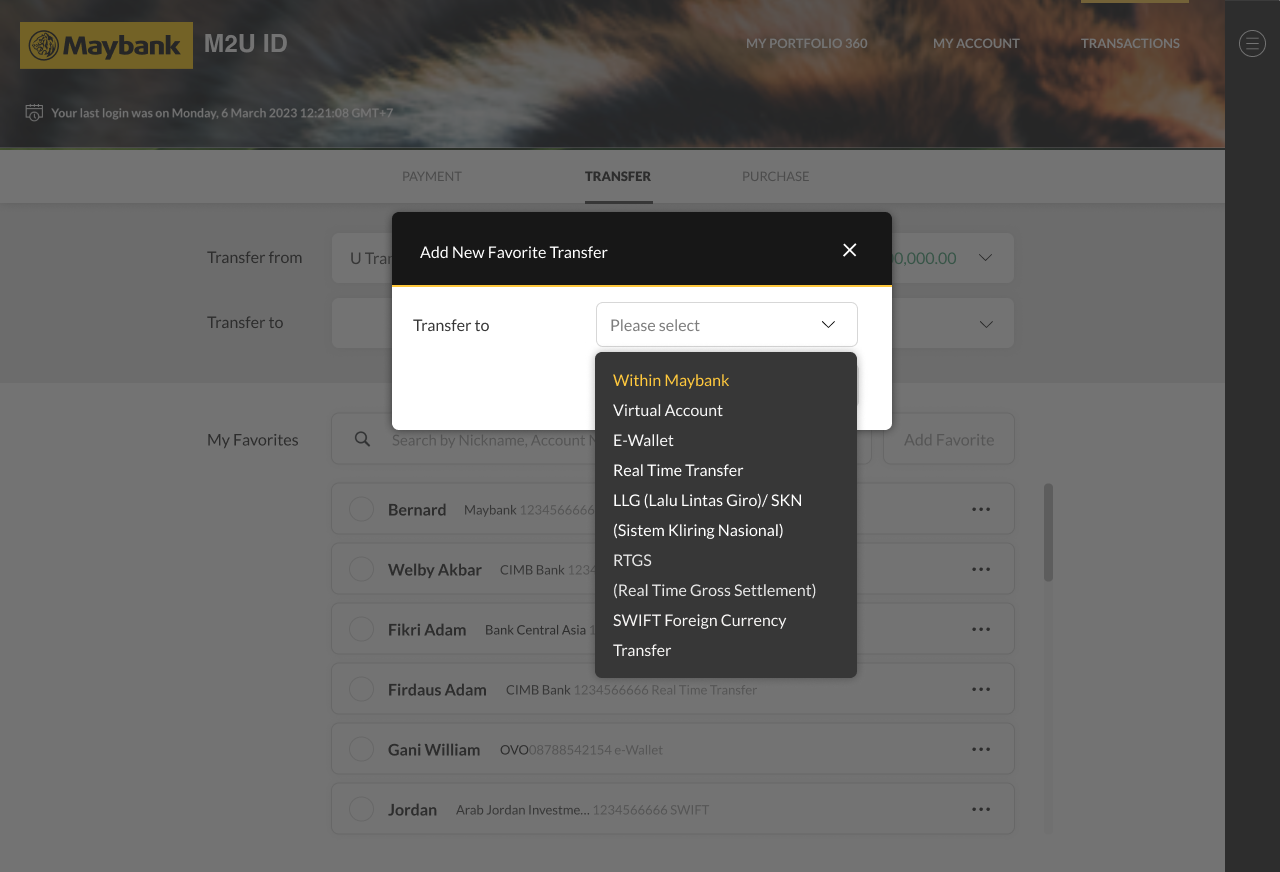Open more options for Fikri Adam
Viewport: 1280px width, 872px height.
pos(980,629)
